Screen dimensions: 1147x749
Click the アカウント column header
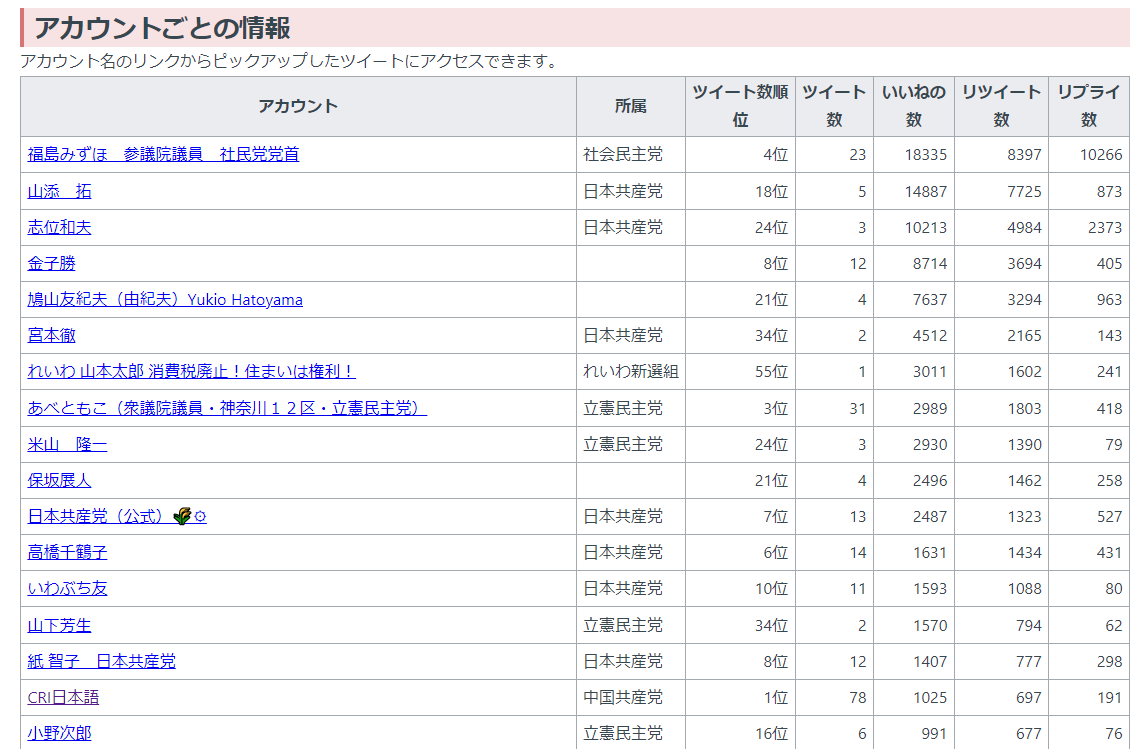(298, 106)
